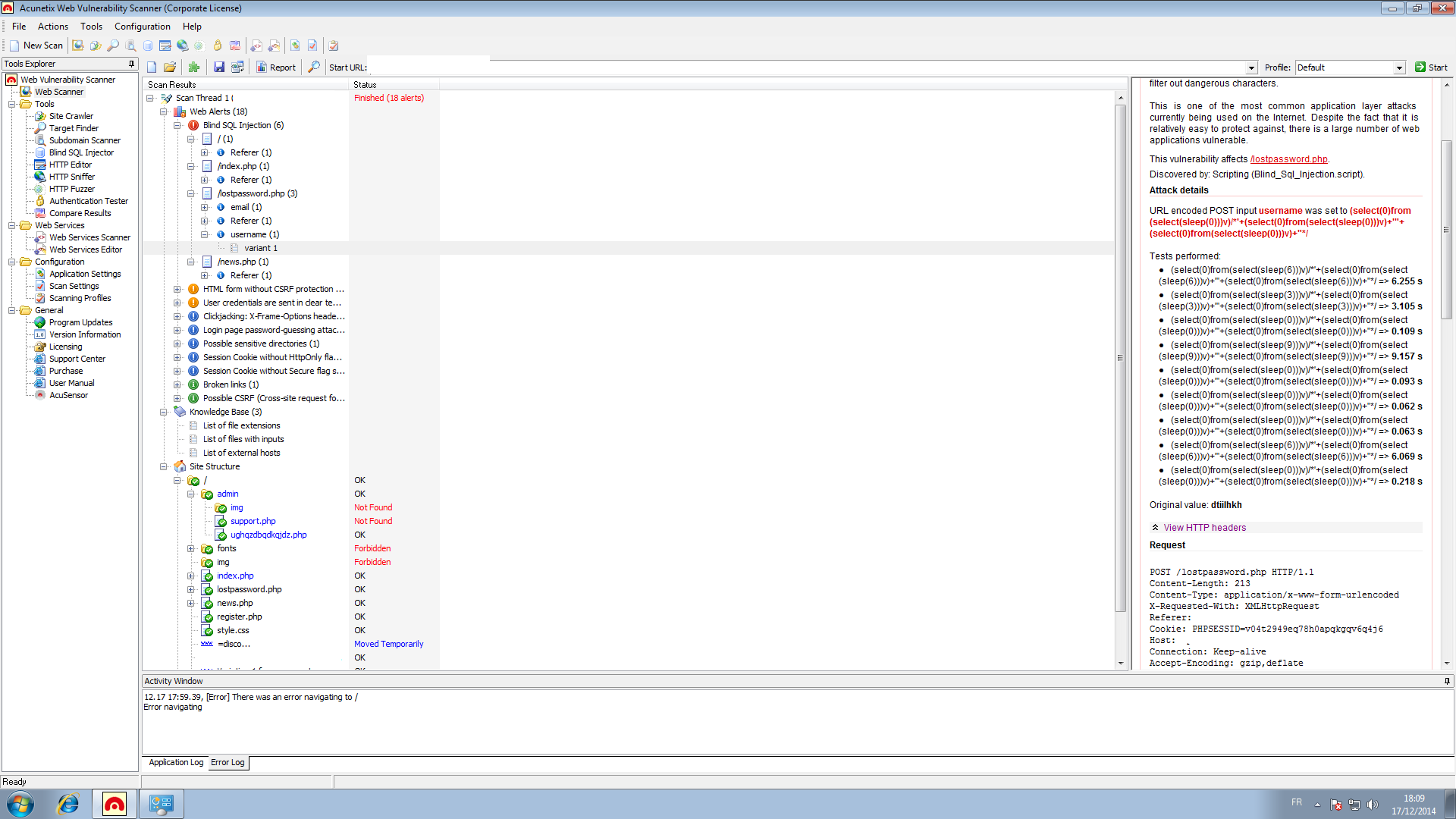Select the Site Crawler tool

[x=71, y=116]
